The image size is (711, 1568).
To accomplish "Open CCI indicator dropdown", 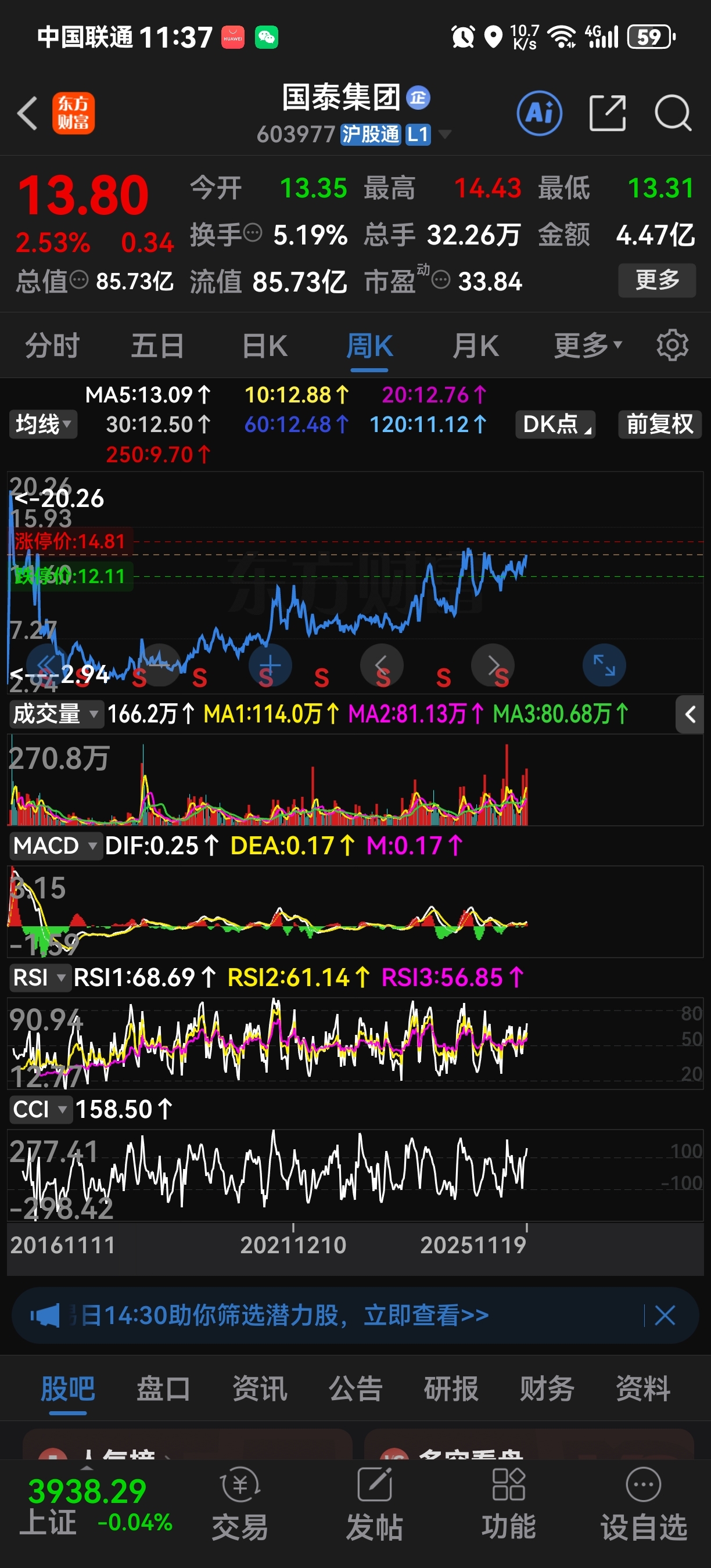I will pyautogui.click(x=40, y=1109).
